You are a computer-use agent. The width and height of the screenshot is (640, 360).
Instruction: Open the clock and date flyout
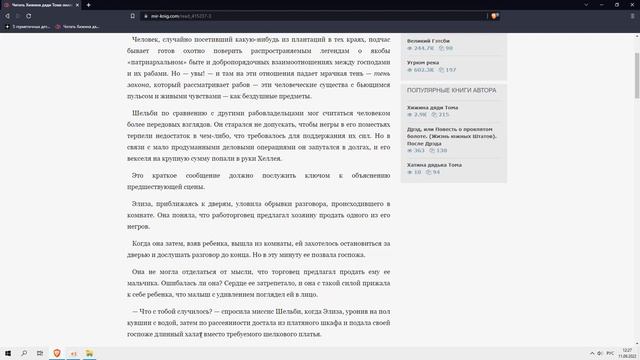628,353
